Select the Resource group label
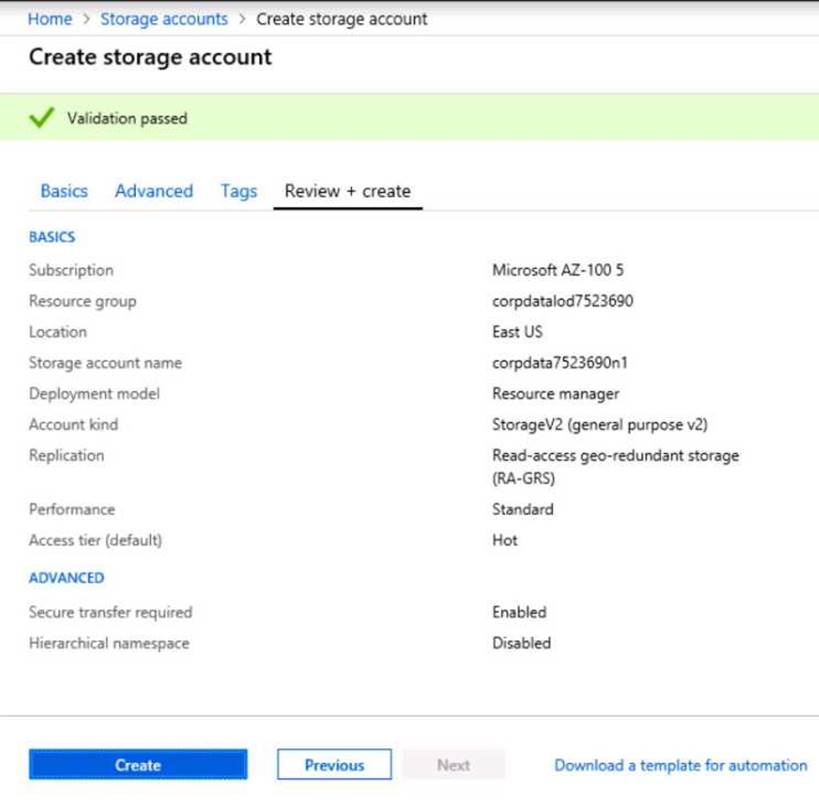 tap(83, 301)
